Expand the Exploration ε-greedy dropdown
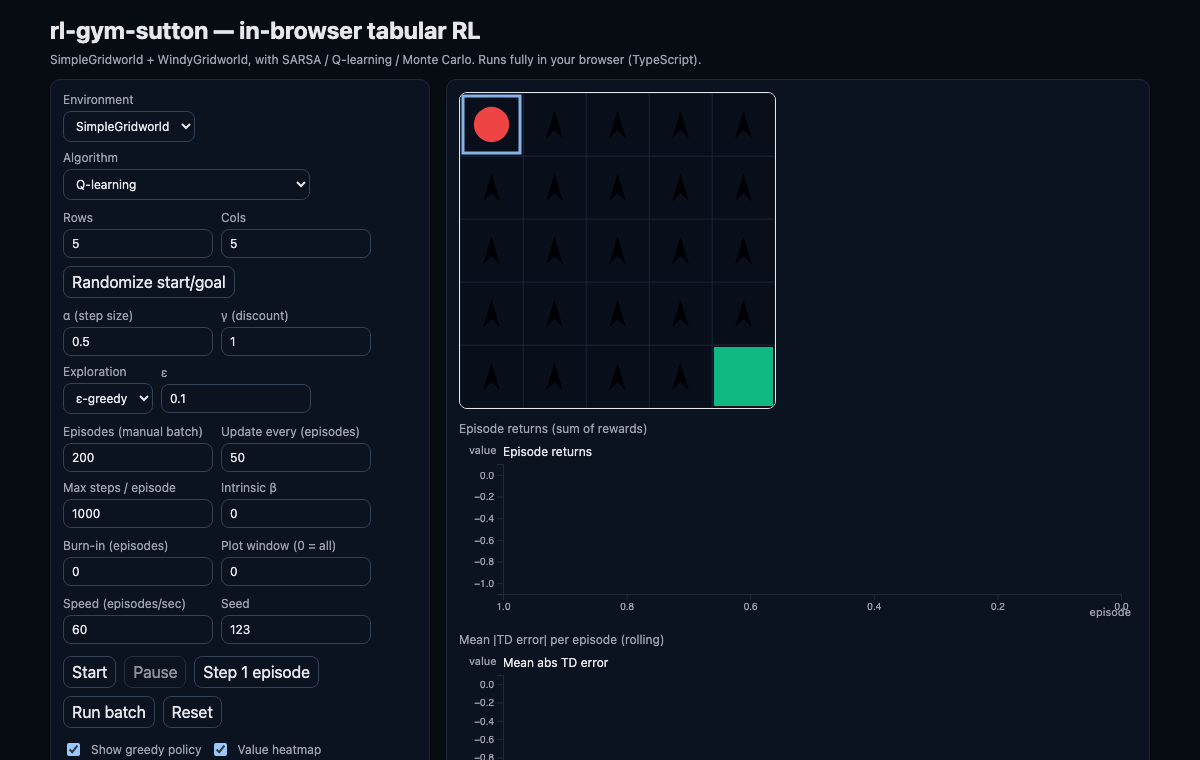1200x760 pixels. pos(108,399)
